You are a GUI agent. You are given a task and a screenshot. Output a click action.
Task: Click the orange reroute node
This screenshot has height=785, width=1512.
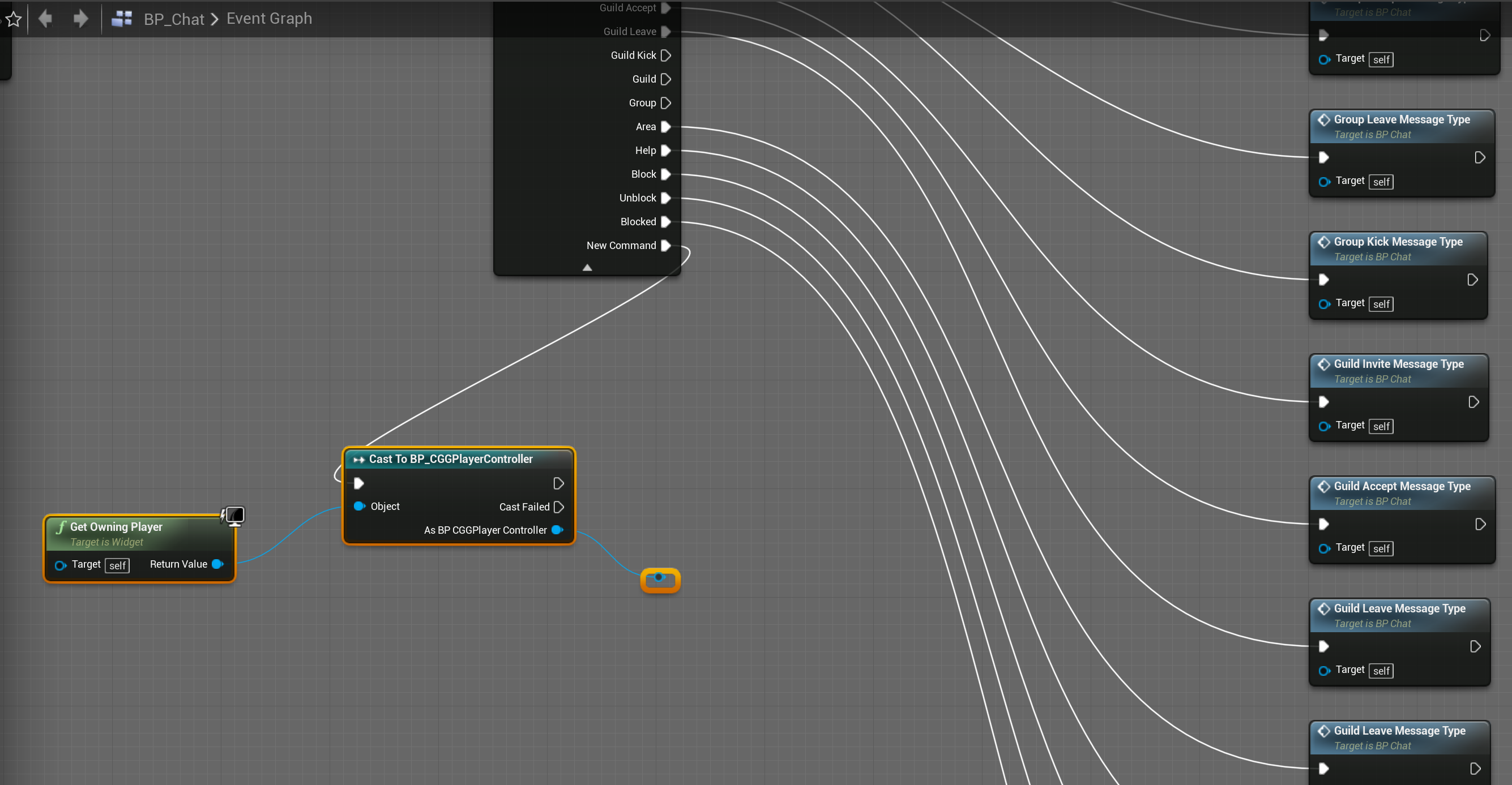[x=660, y=580]
